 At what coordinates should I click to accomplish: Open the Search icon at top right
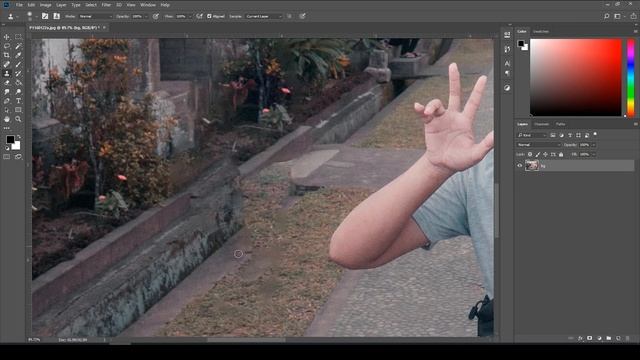(x=607, y=16)
